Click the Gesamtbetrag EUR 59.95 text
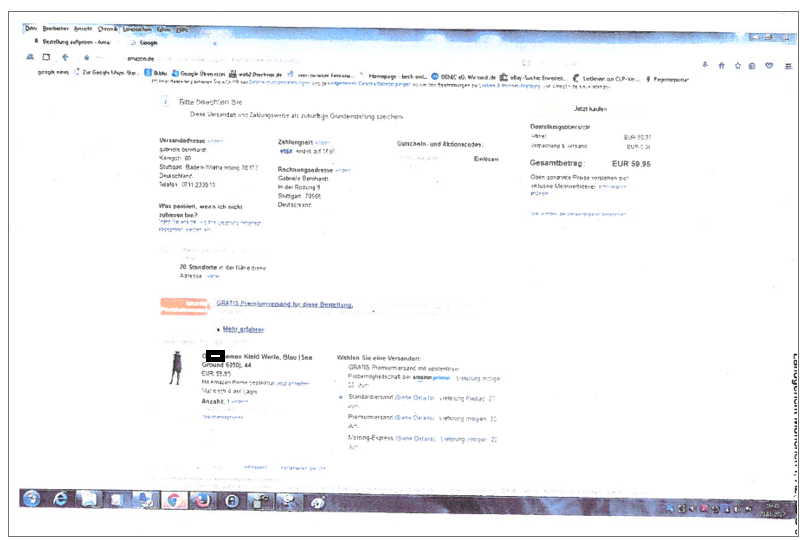Image resolution: width=806 pixels, height=540 pixels. [590, 163]
